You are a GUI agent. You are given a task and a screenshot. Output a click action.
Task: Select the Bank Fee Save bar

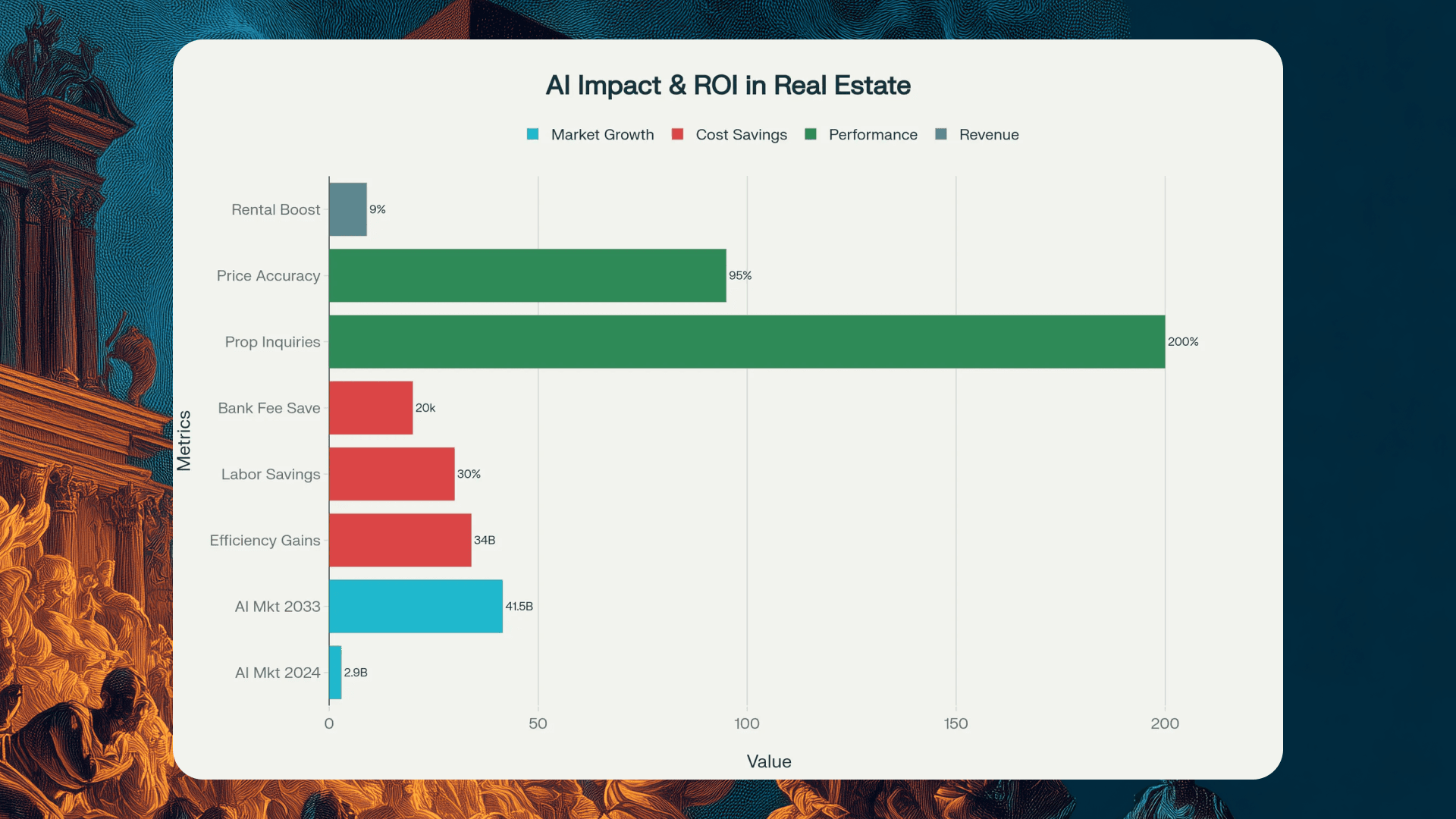click(371, 408)
